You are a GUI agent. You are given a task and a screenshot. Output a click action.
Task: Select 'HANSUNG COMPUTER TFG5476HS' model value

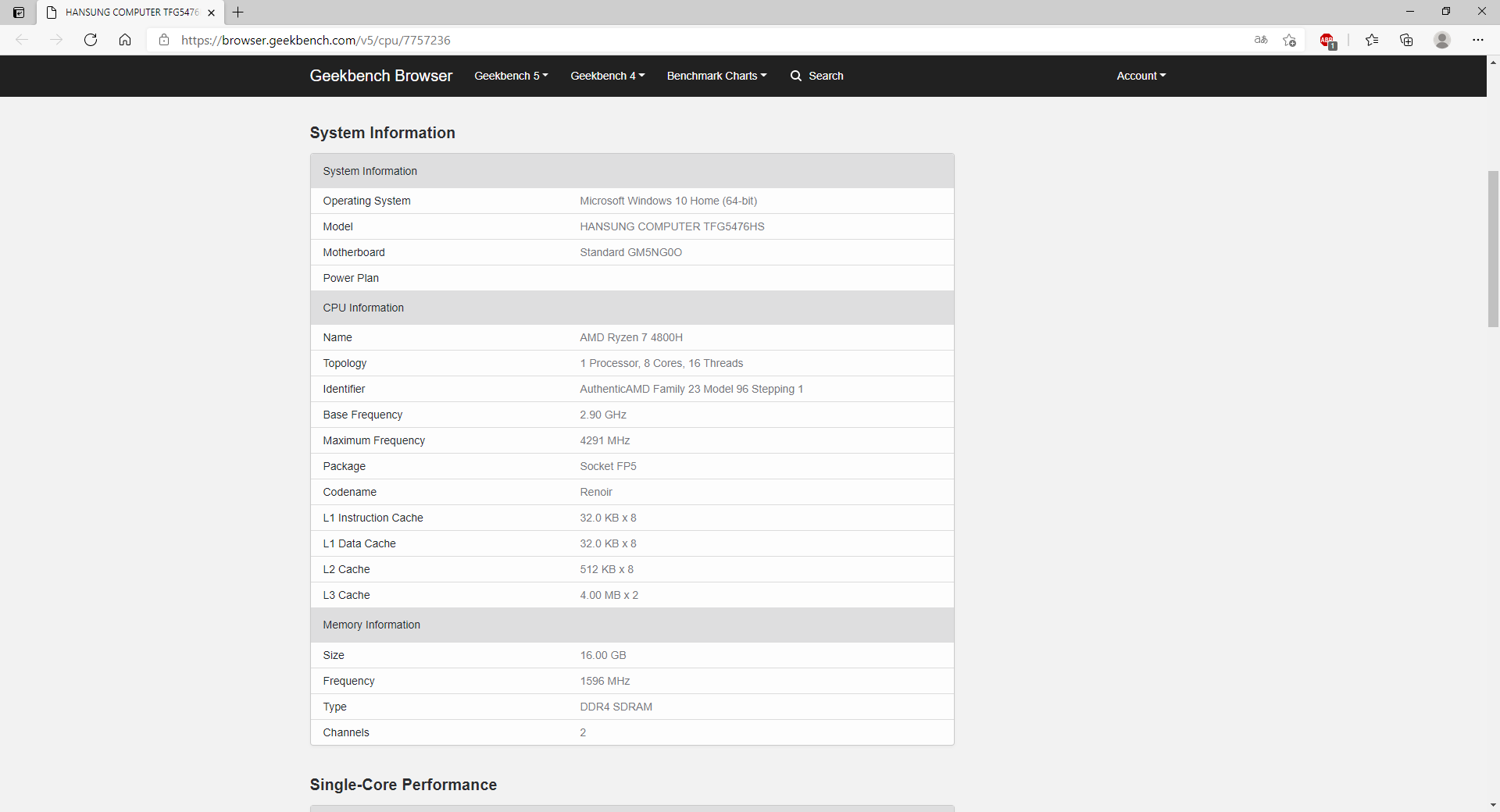672,226
